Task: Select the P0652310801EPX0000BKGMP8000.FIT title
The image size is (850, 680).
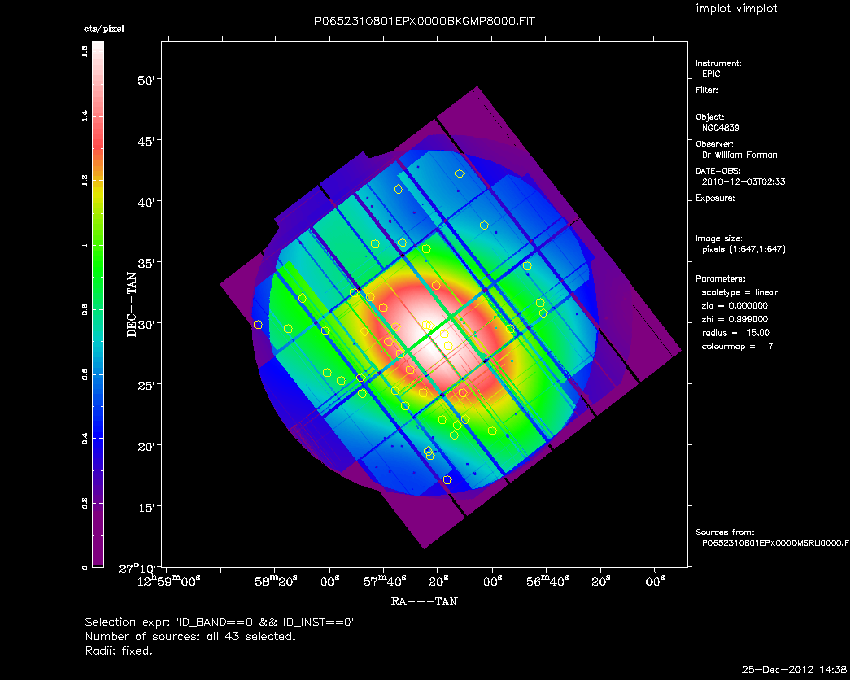Action: [424, 22]
